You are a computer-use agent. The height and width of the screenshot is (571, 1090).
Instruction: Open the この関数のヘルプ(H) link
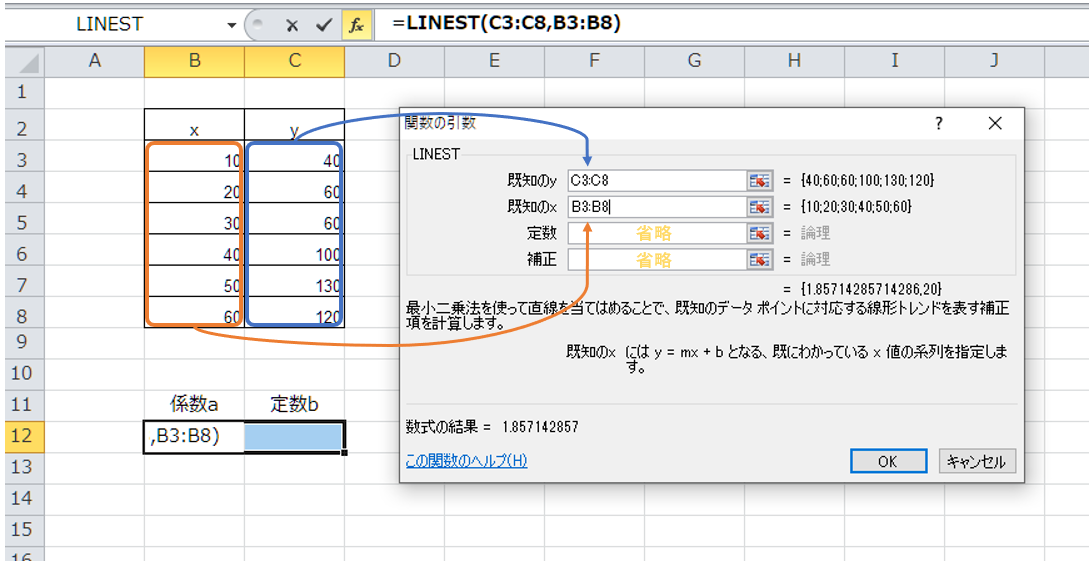[466, 460]
